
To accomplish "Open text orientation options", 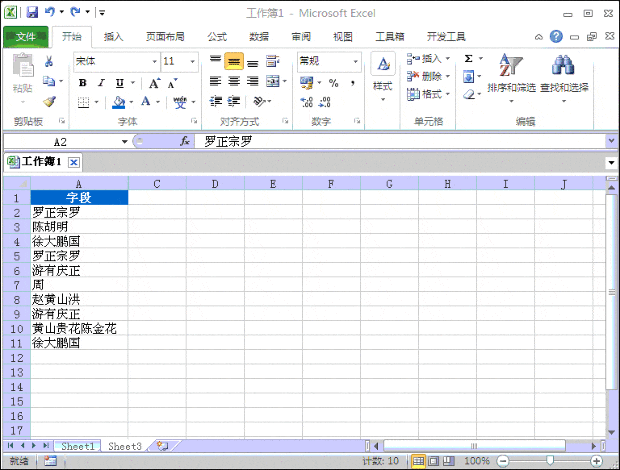I will click(259, 102).
